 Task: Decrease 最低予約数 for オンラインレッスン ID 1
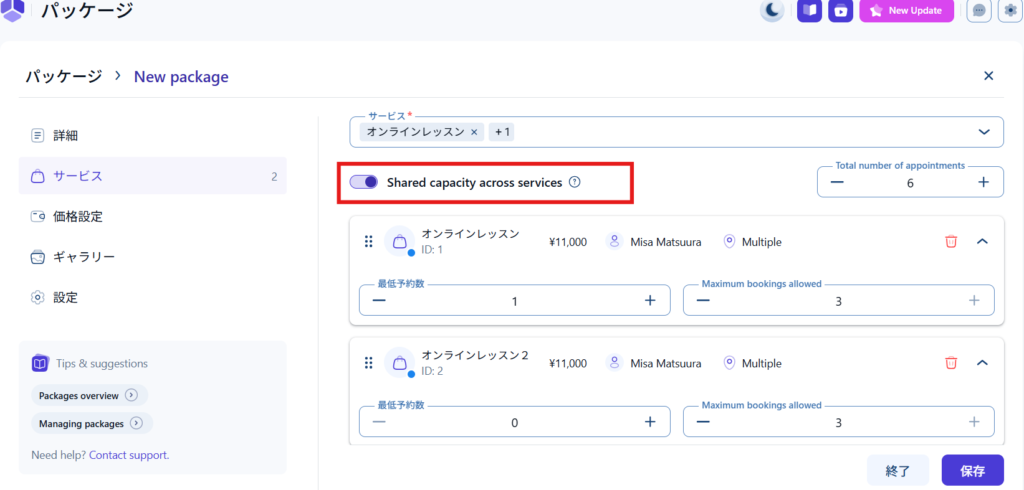click(379, 300)
